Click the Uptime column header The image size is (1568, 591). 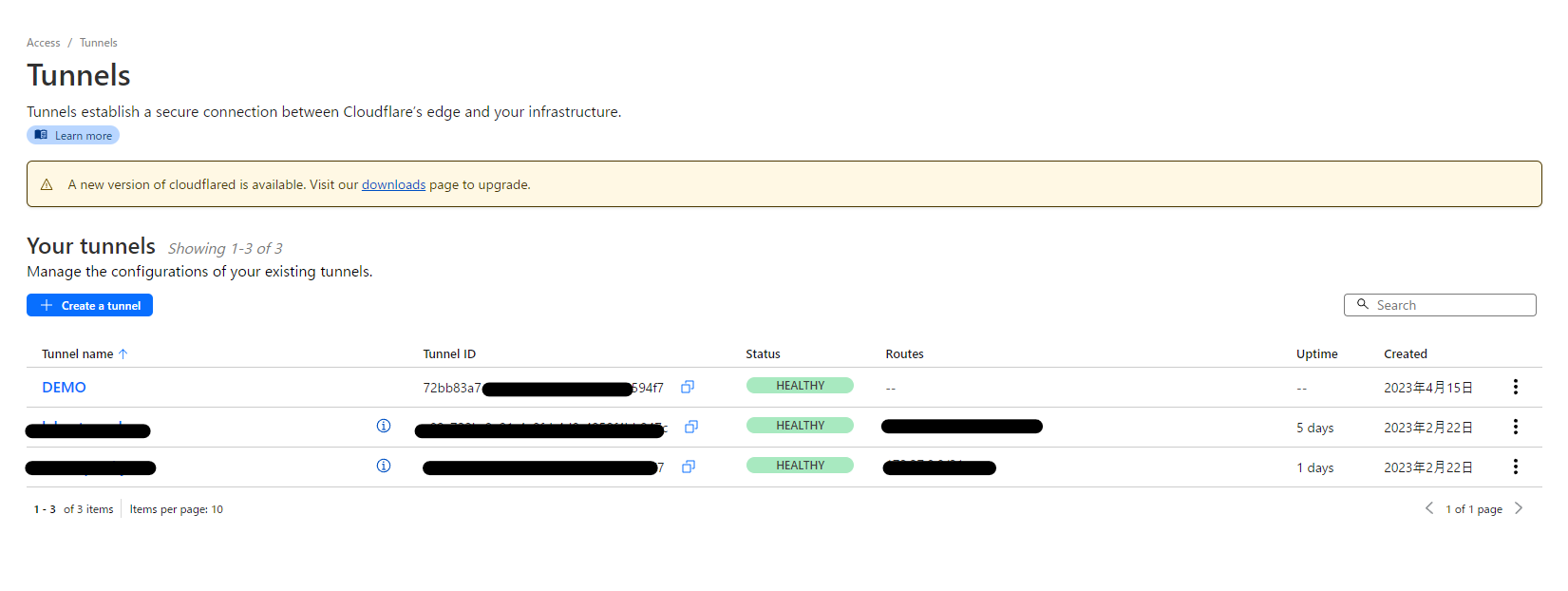click(x=1316, y=353)
